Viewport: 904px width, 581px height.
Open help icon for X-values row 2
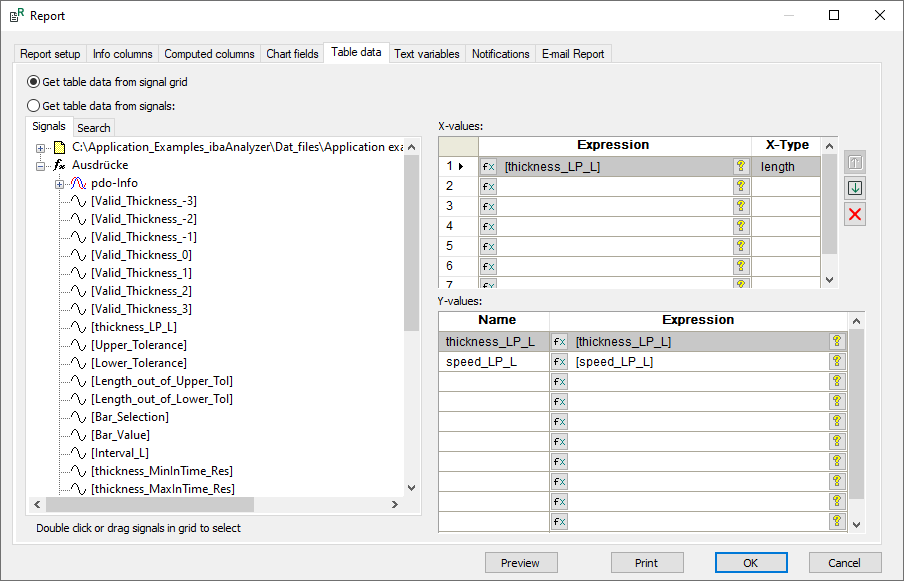coord(741,186)
